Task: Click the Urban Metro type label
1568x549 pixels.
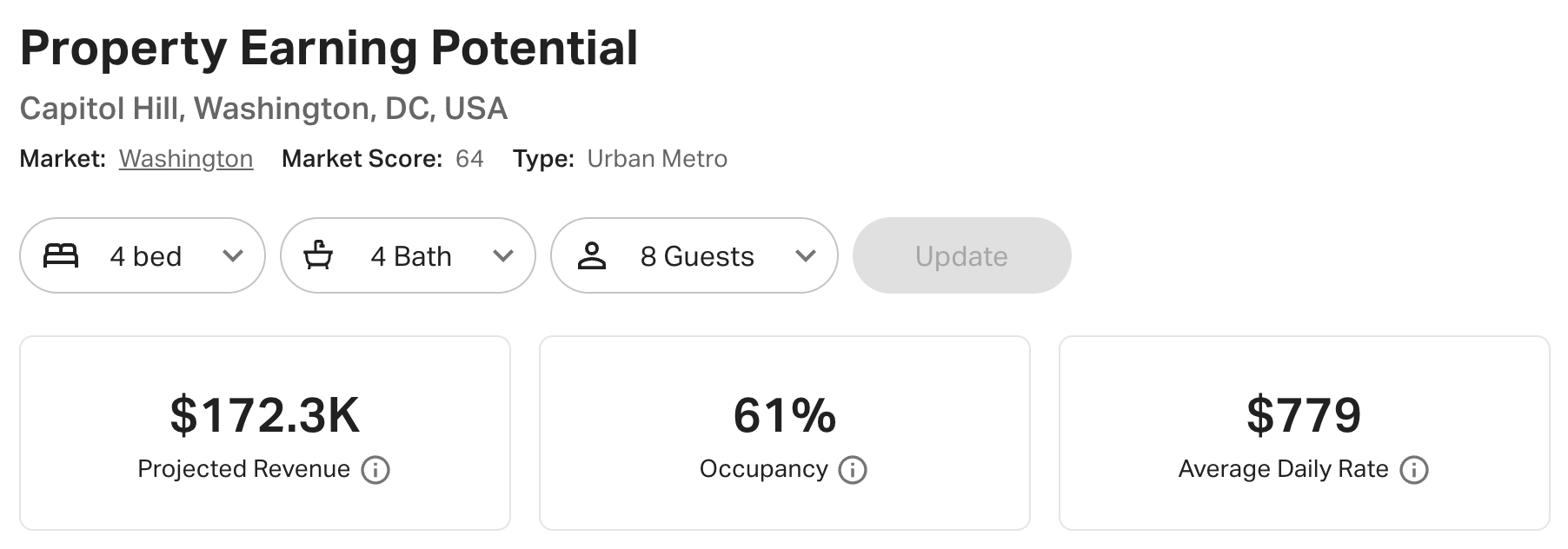Action: click(x=657, y=159)
